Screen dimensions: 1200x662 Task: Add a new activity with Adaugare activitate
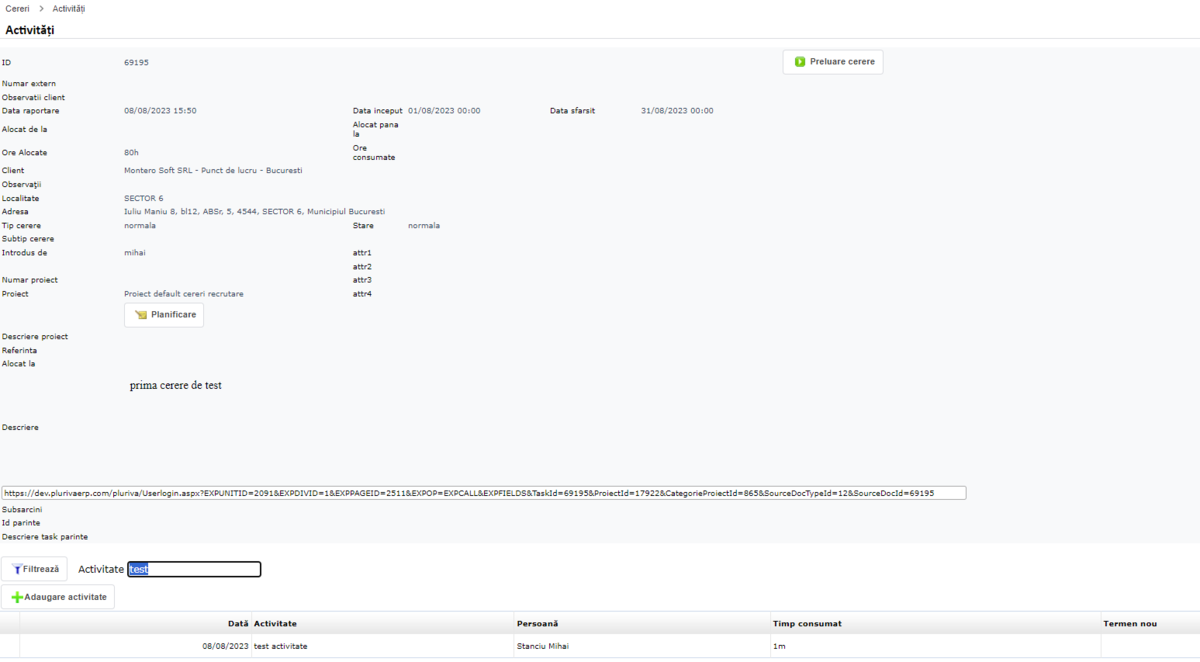click(65, 597)
